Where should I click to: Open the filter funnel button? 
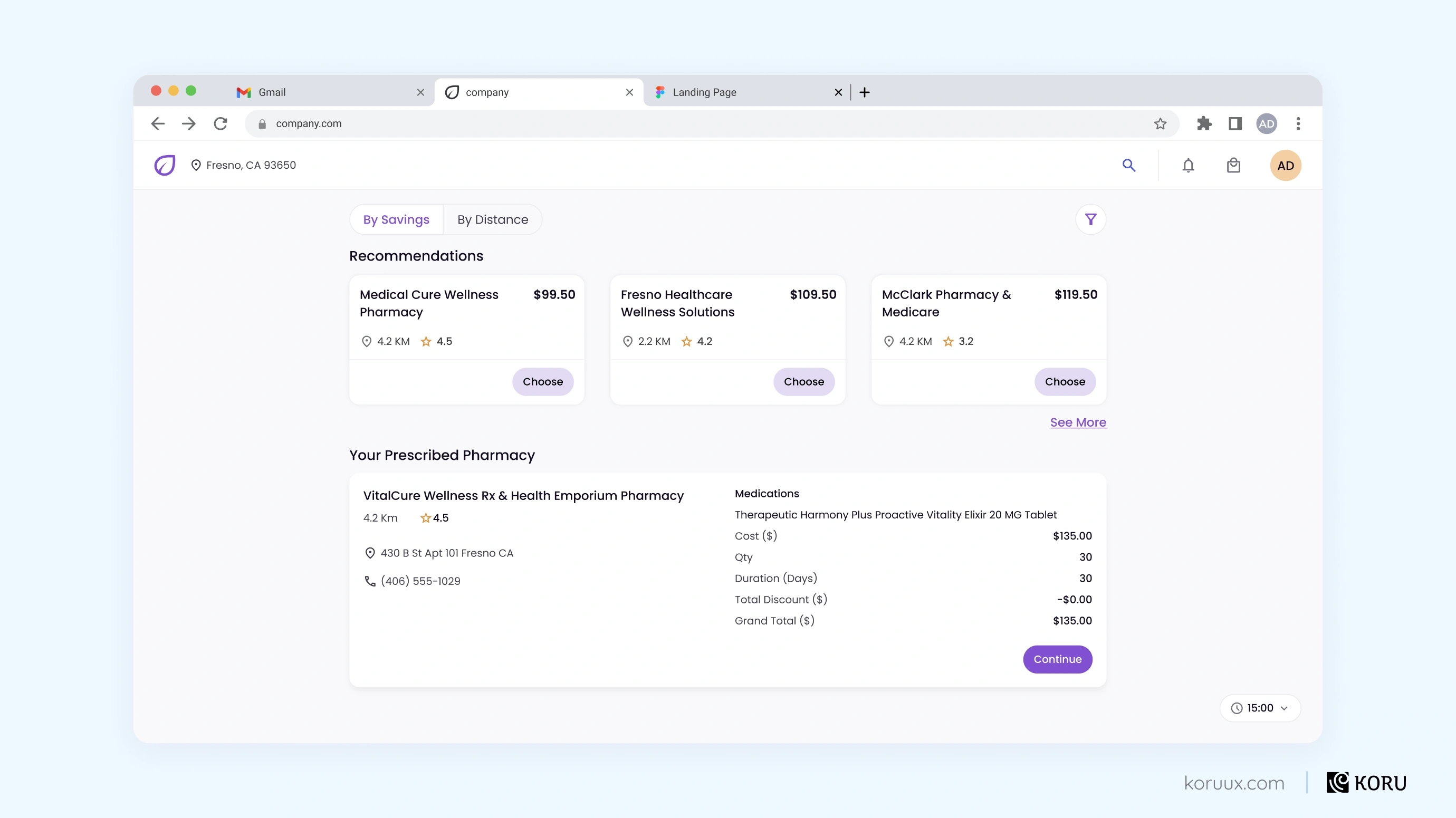pyautogui.click(x=1090, y=219)
